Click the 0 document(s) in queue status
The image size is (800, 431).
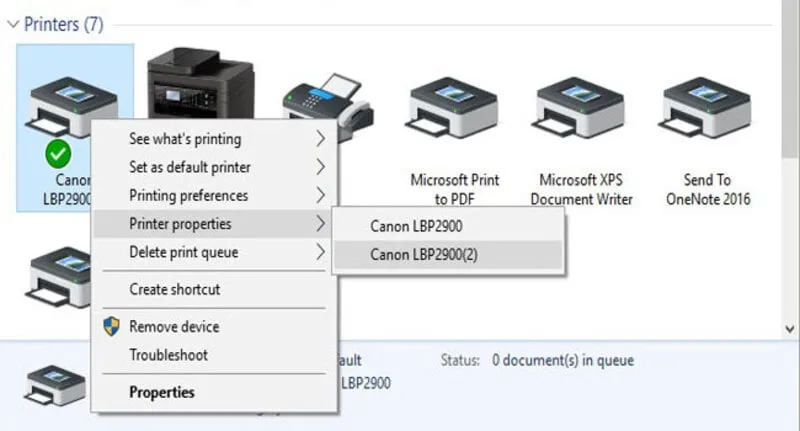point(563,360)
